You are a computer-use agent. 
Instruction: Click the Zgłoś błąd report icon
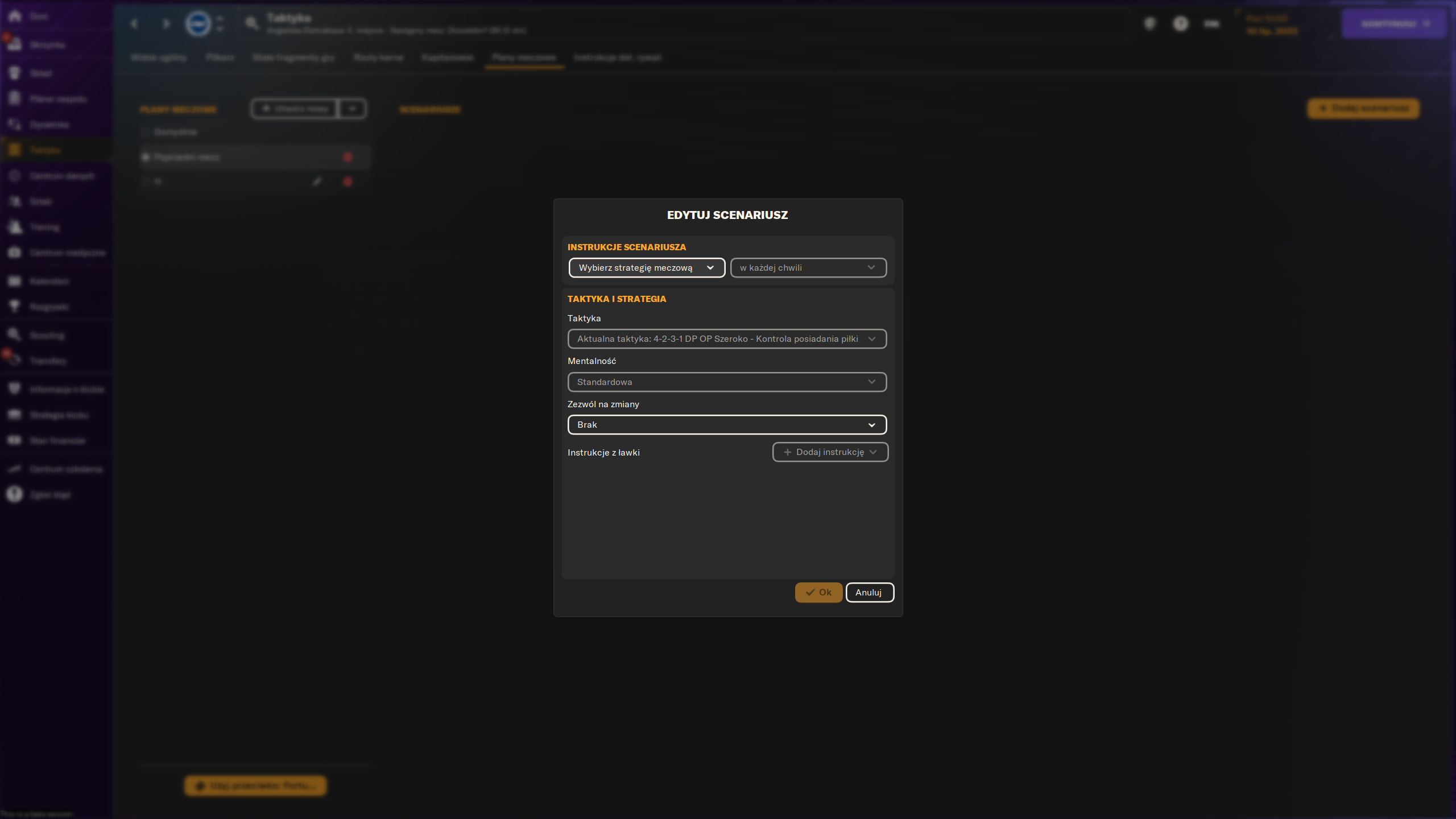click(15, 494)
